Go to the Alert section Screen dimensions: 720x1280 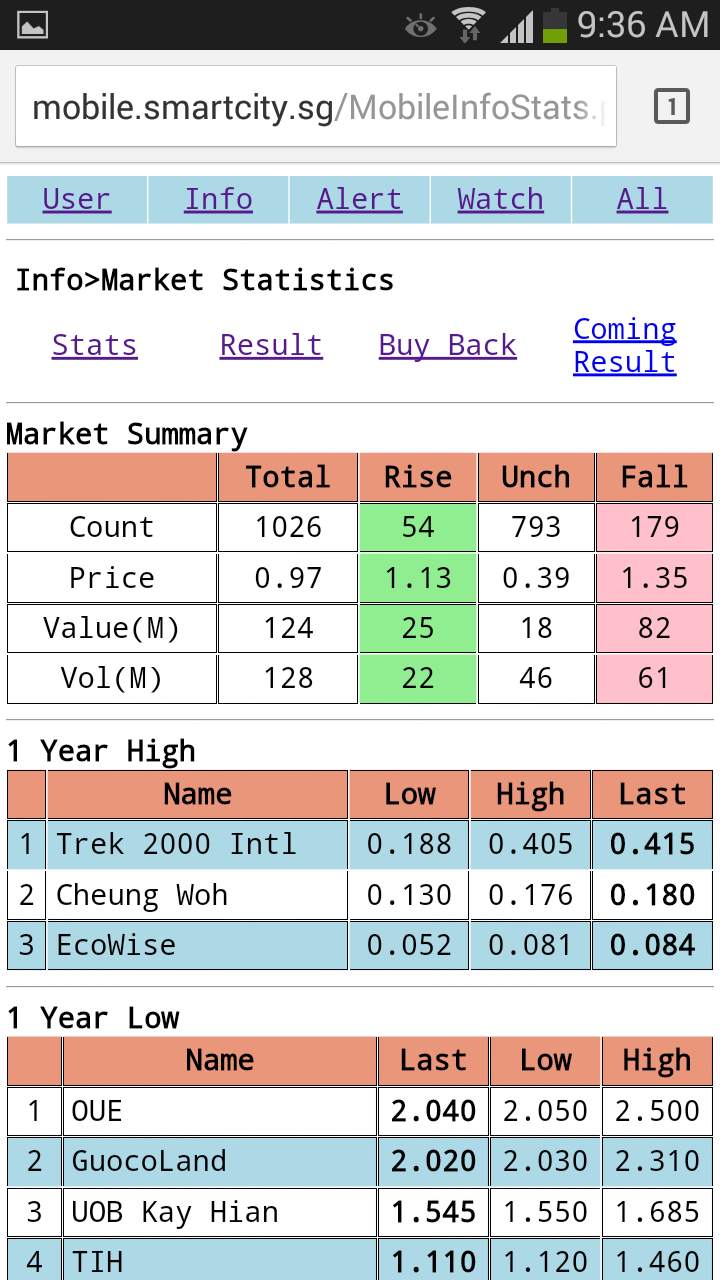(x=359, y=200)
